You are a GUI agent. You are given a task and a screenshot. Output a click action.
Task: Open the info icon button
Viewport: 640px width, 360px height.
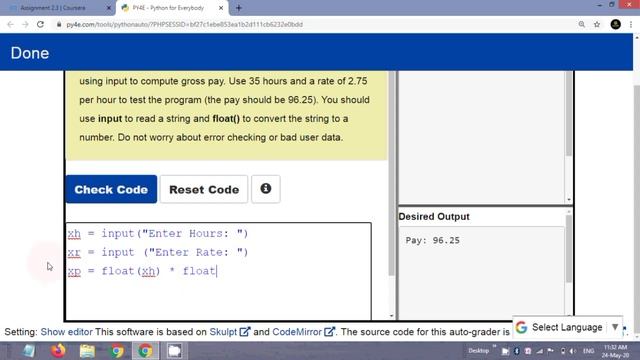point(266,189)
